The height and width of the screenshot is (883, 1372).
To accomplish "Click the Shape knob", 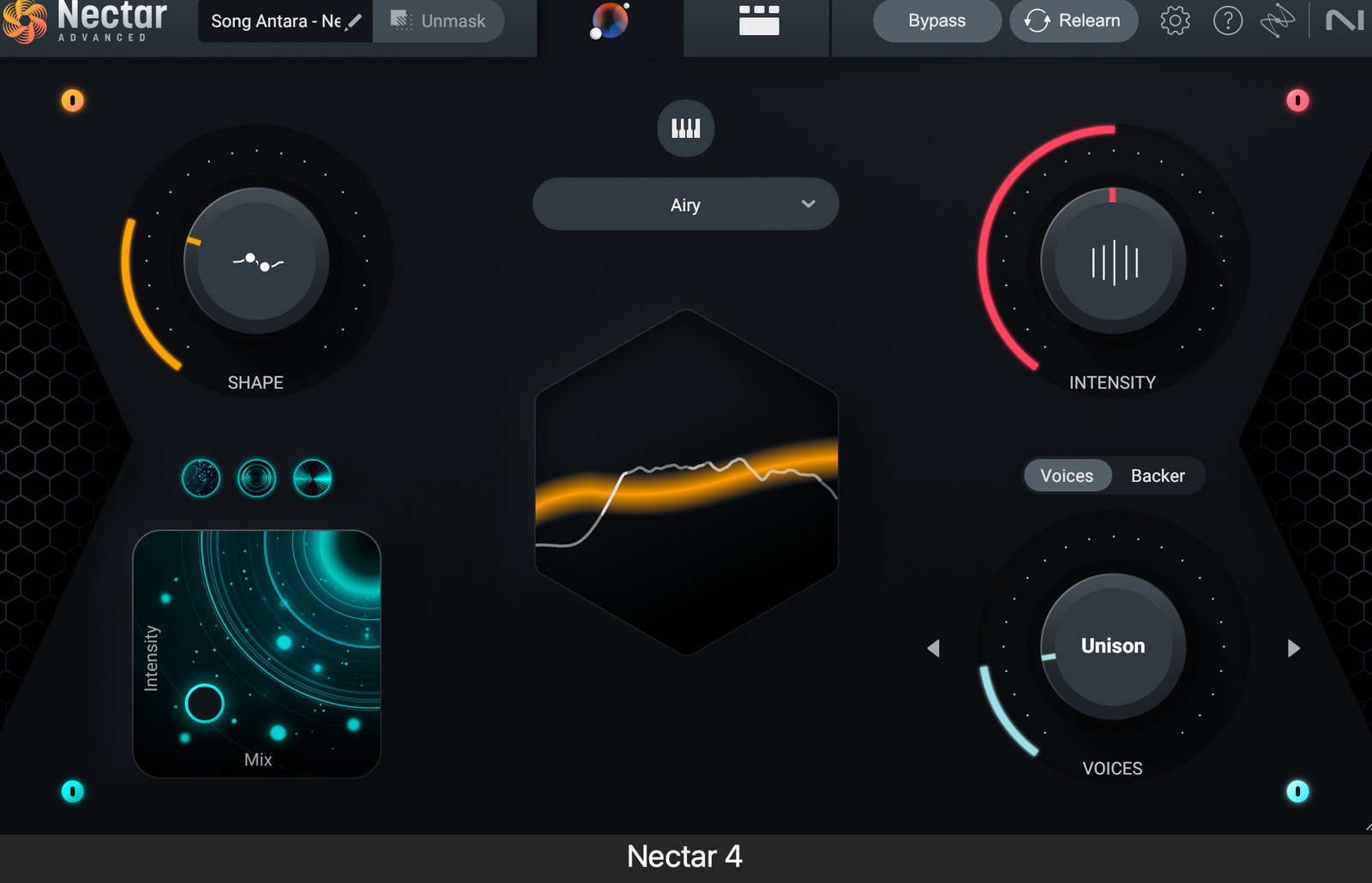I will (x=256, y=261).
